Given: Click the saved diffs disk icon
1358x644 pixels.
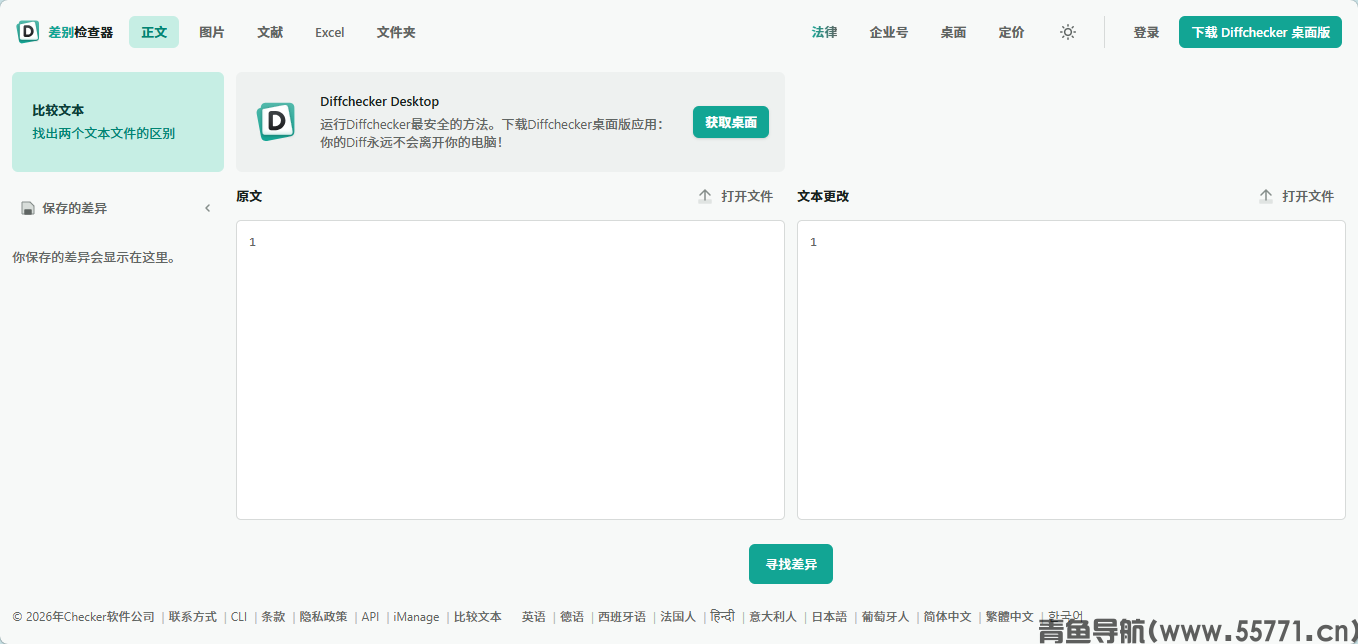Looking at the screenshot, I should [28, 208].
